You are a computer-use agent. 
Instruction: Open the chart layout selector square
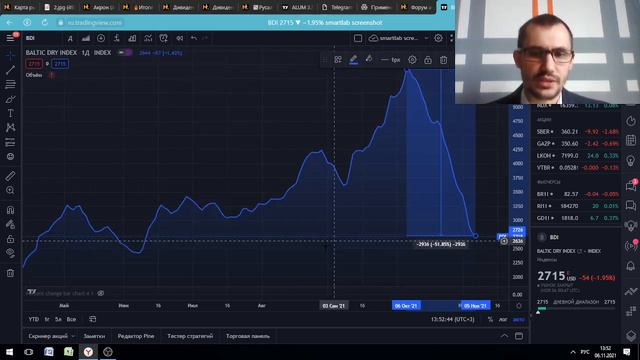point(358,38)
